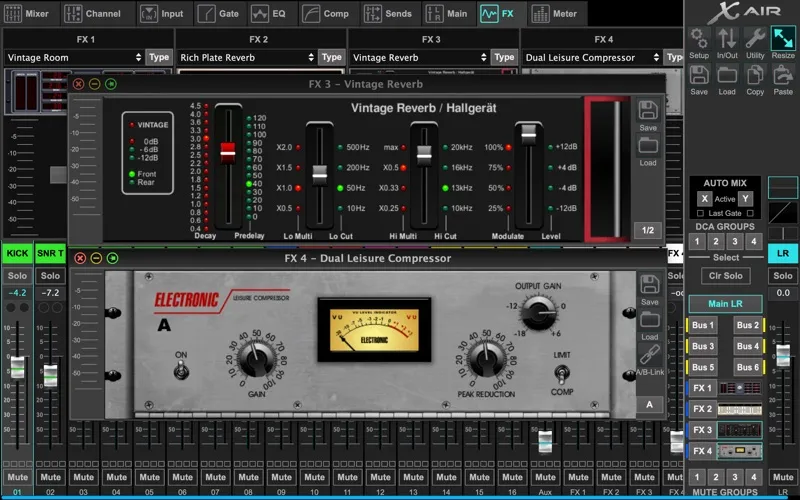The width and height of the screenshot is (800, 500).
Task: Click the Load folder icon in right panel
Action: click(727, 80)
